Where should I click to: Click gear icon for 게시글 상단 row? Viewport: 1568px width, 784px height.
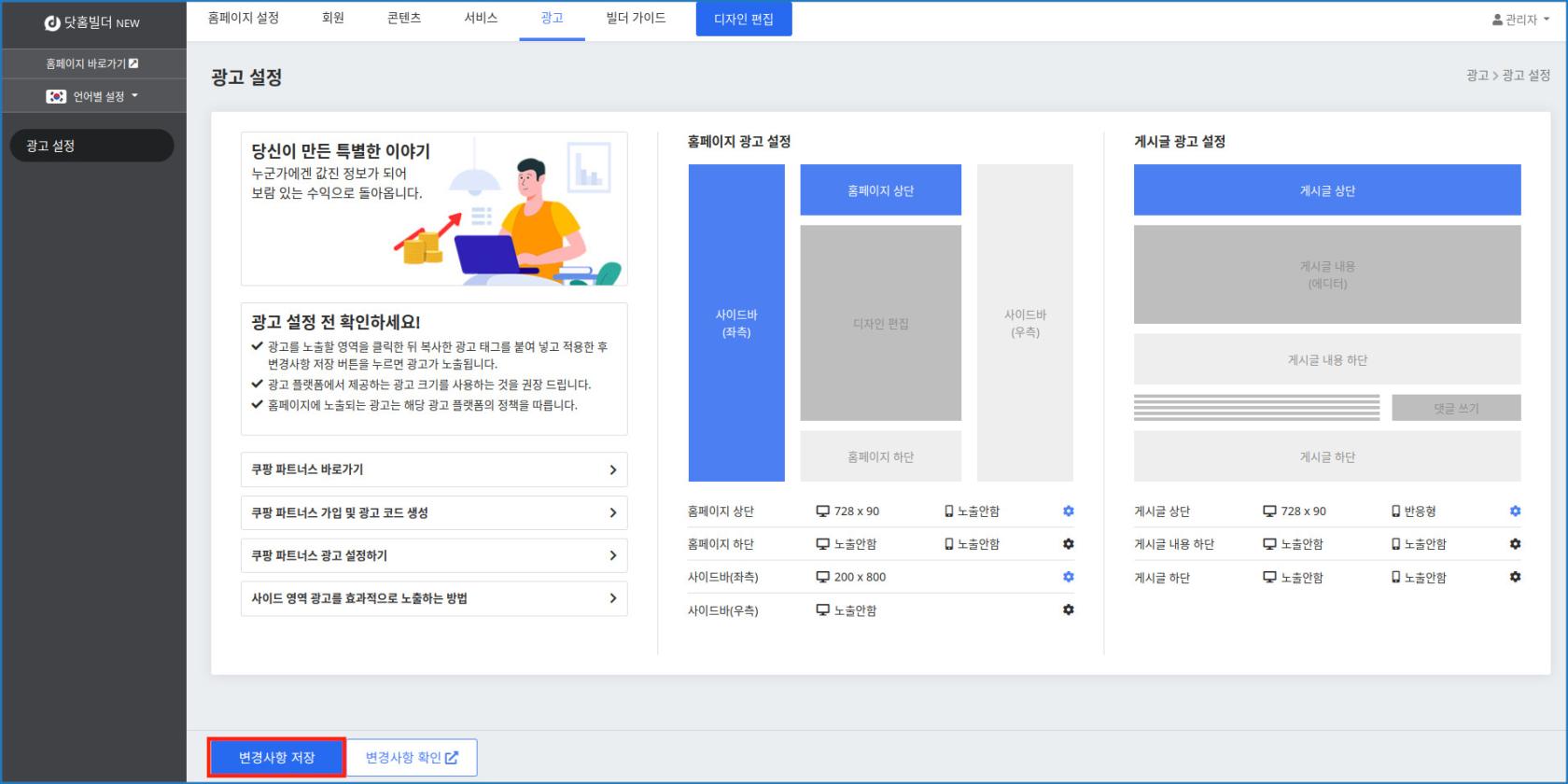point(1515,511)
